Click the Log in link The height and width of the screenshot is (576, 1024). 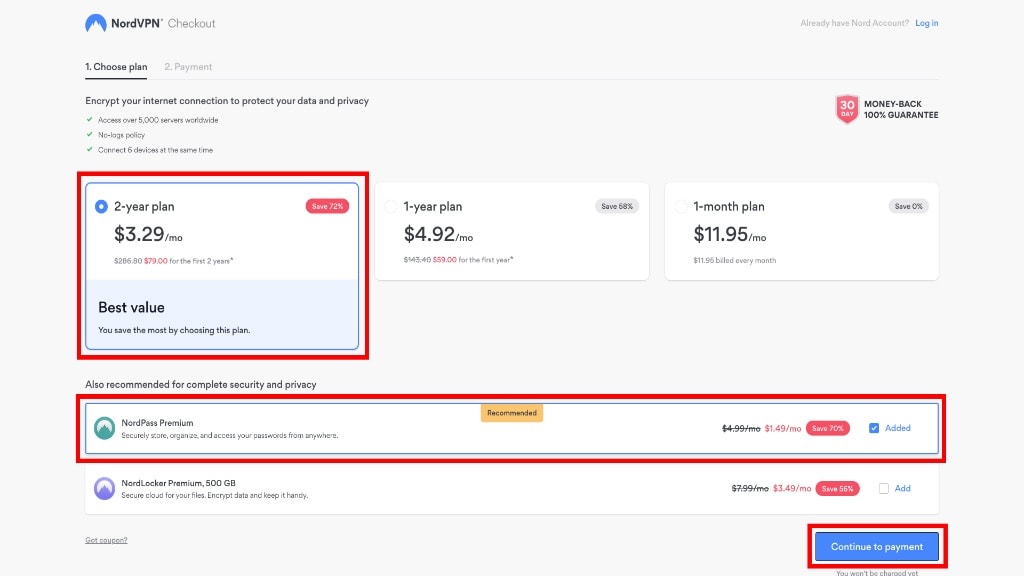[927, 23]
